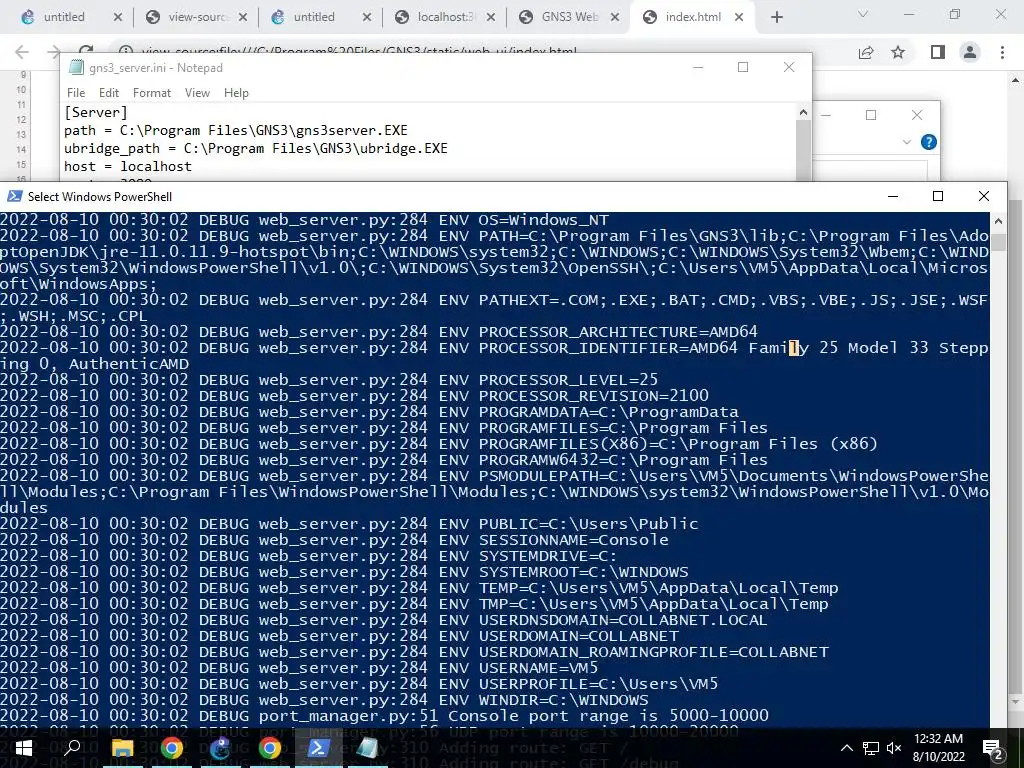Select the Notepad taskbar icon
Image resolution: width=1024 pixels, height=768 pixels.
coord(367,748)
